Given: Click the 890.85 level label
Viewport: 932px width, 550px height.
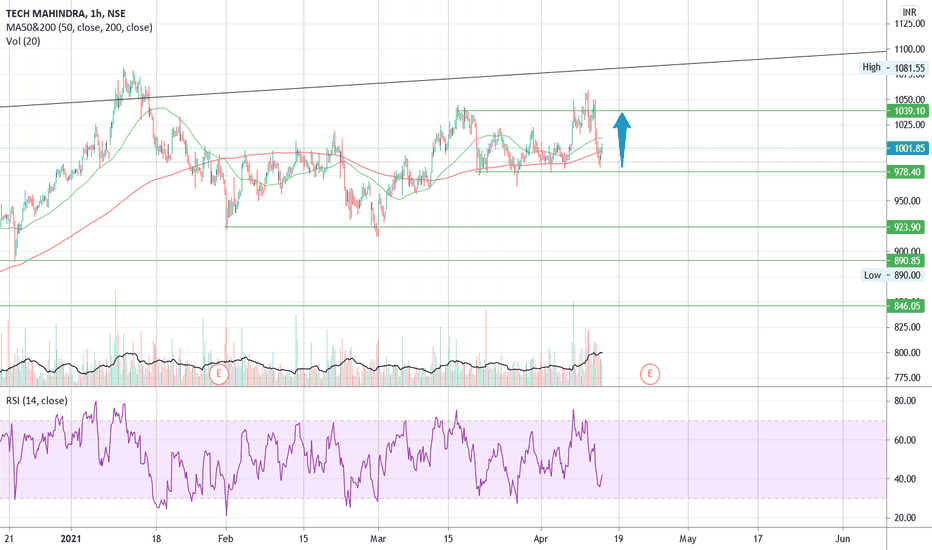Looking at the screenshot, I should 908,261.
